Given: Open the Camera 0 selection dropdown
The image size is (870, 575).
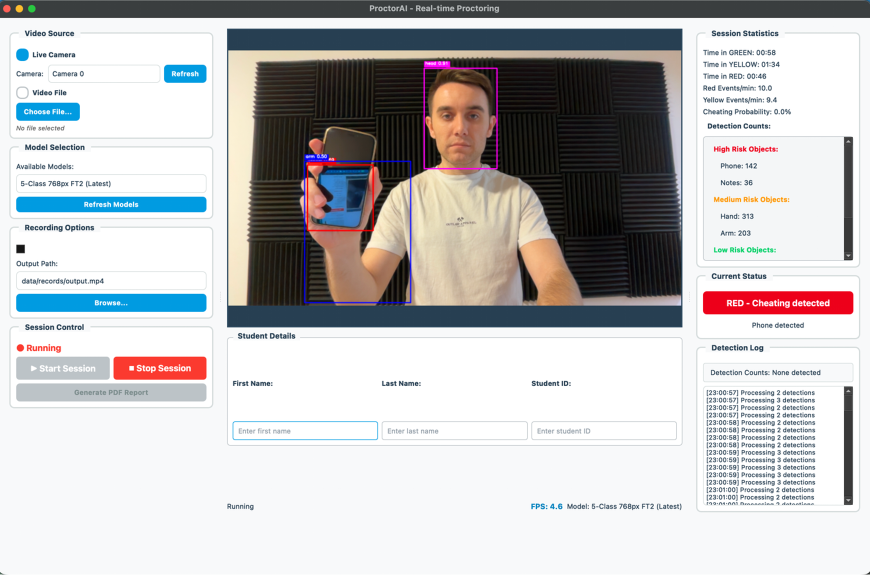Looking at the screenshot, I should (104, 74).
